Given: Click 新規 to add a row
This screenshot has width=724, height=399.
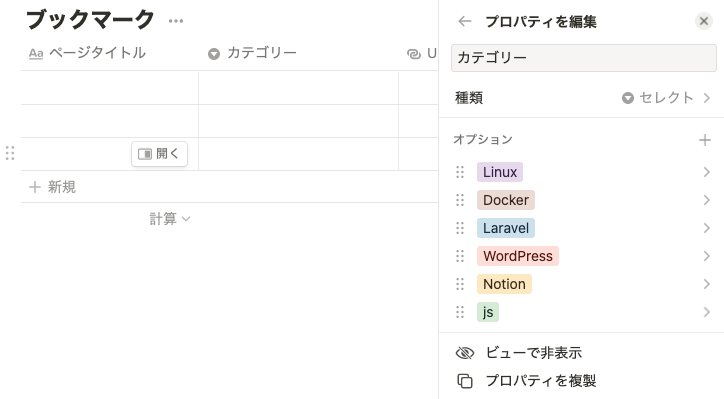Looking at the screenshot, I should 62,187.
